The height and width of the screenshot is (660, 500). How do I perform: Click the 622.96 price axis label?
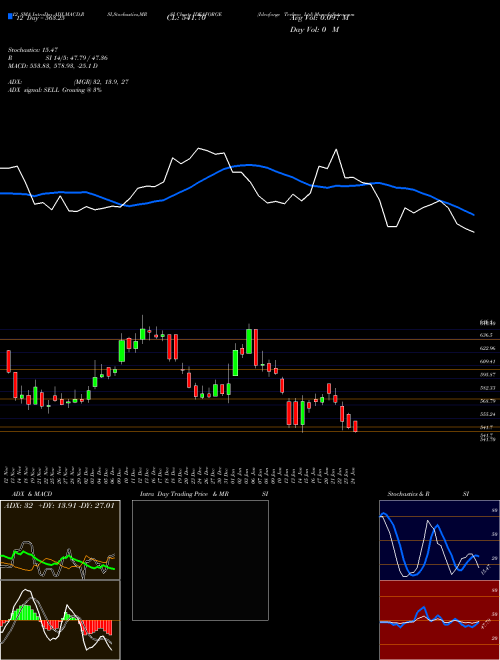click(x=487, y=349)
